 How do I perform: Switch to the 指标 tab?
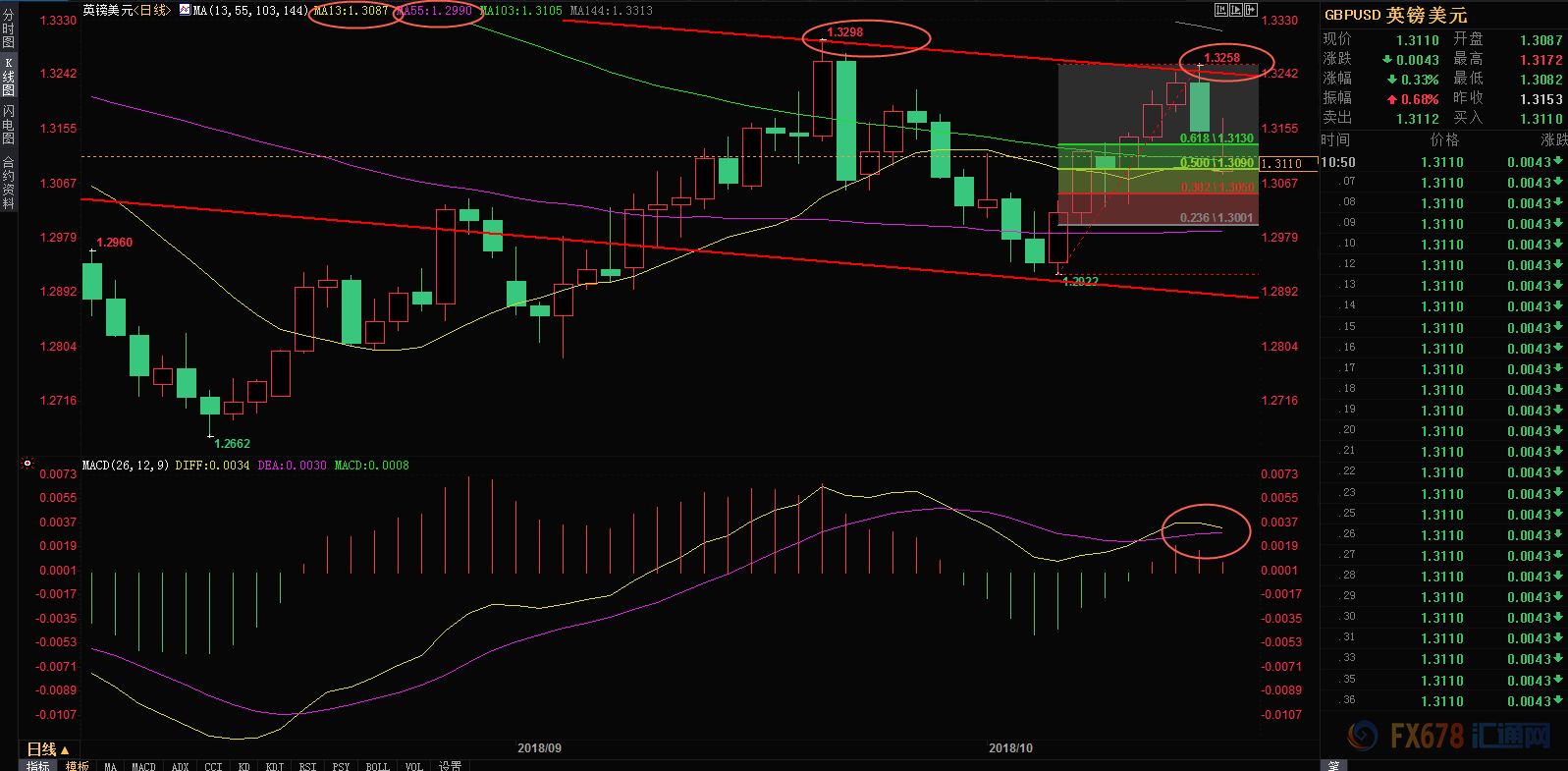click(x=38, y=766)
